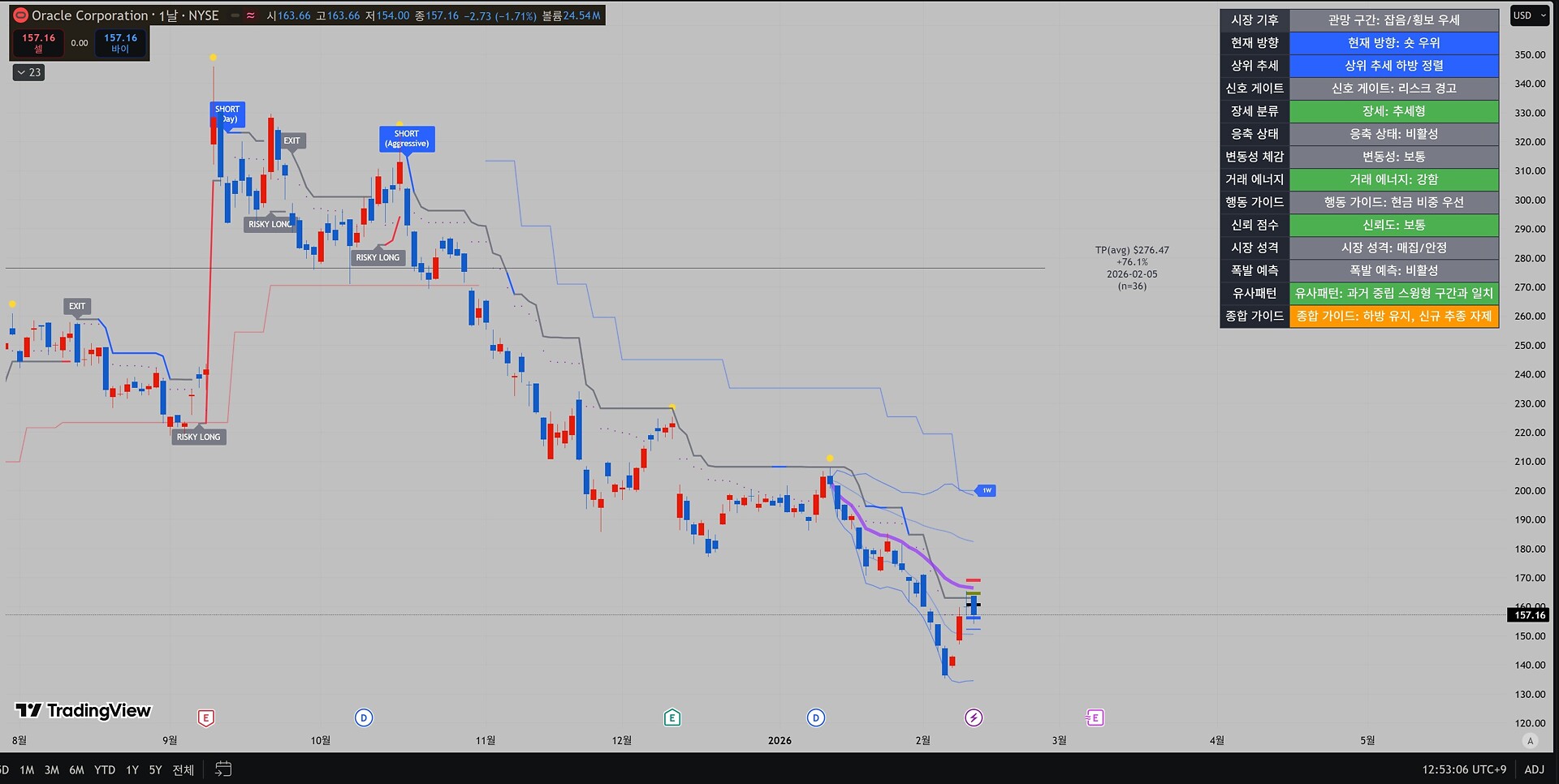Screen dimensions: 1559x784
Task: Click the 관망 구간: 잡음/횡보 우세 cell
Action: pos(1393,20)
